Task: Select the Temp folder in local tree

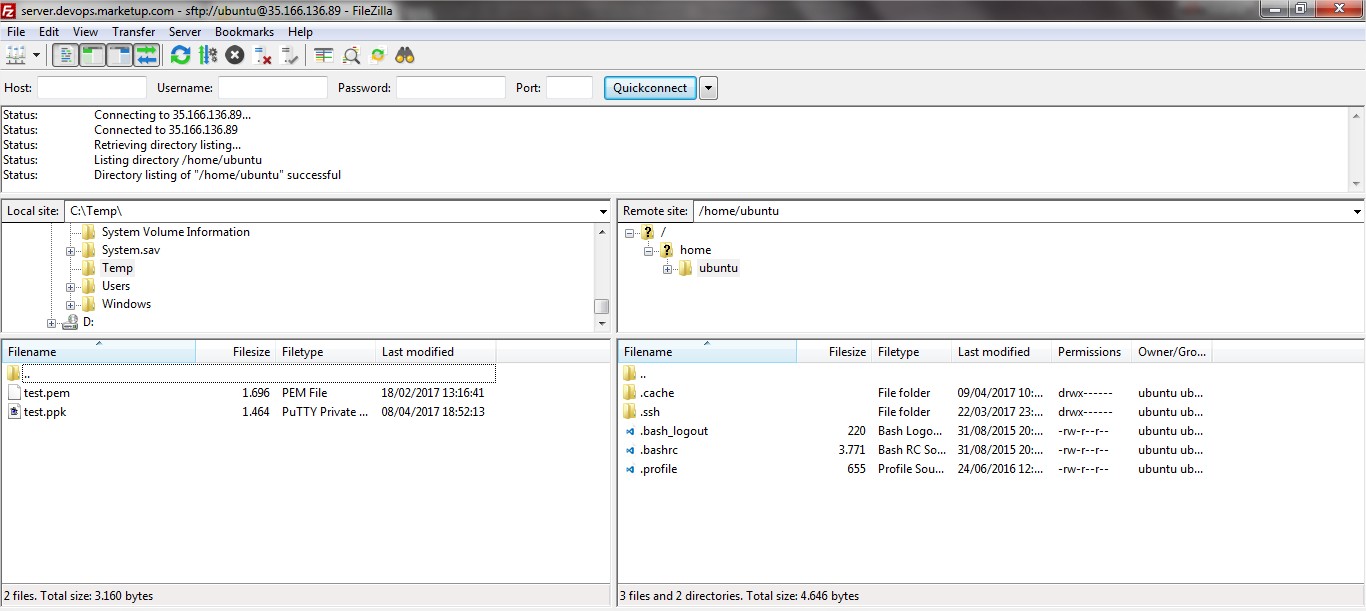Action: [117, 268]
